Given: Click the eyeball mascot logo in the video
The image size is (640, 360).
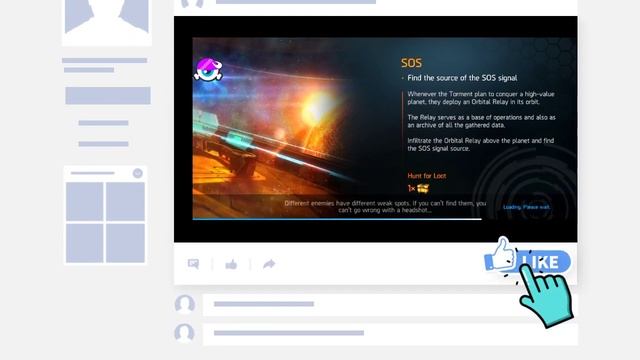Looking at the screenshot, I should coord(208,69).
